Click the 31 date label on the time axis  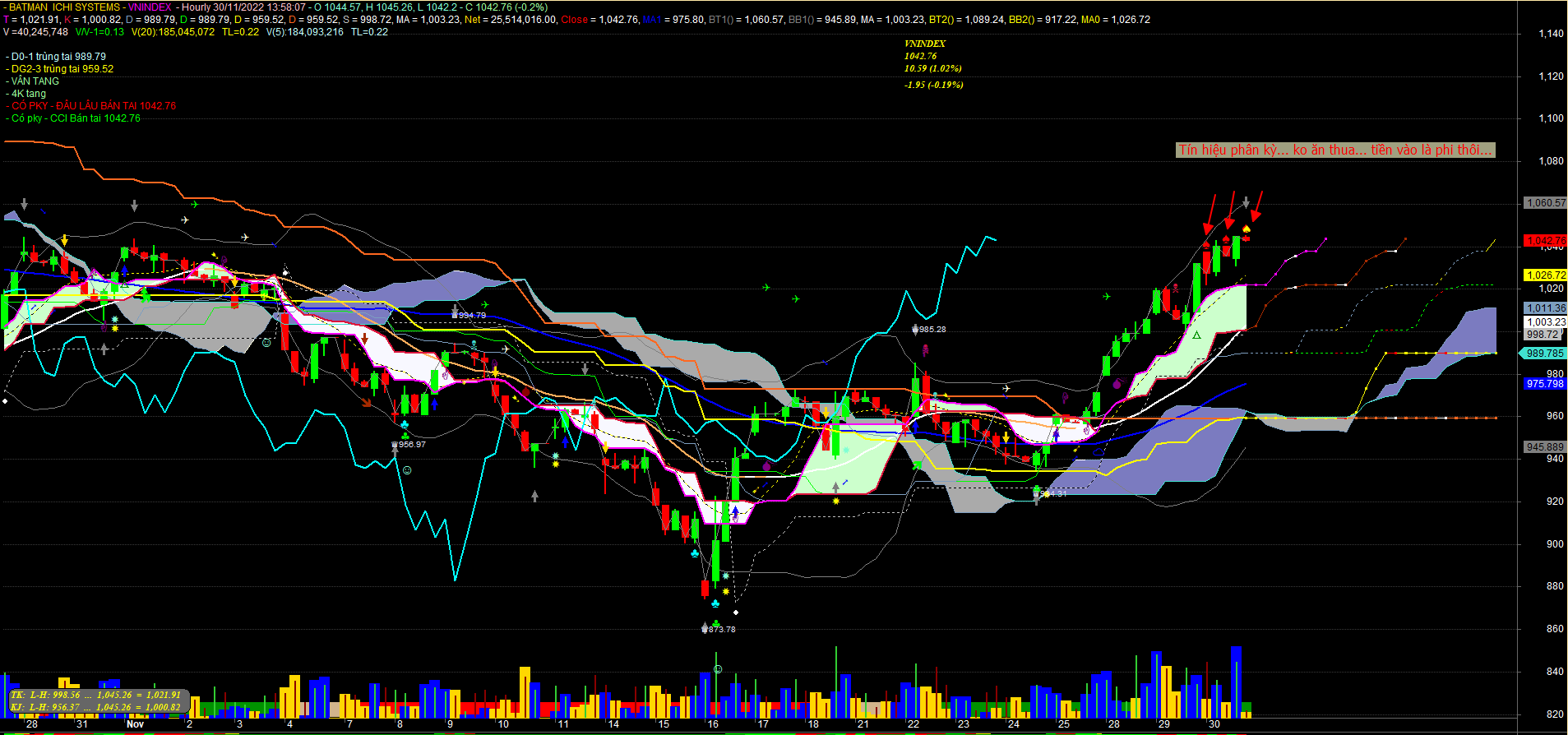[81, 724]
